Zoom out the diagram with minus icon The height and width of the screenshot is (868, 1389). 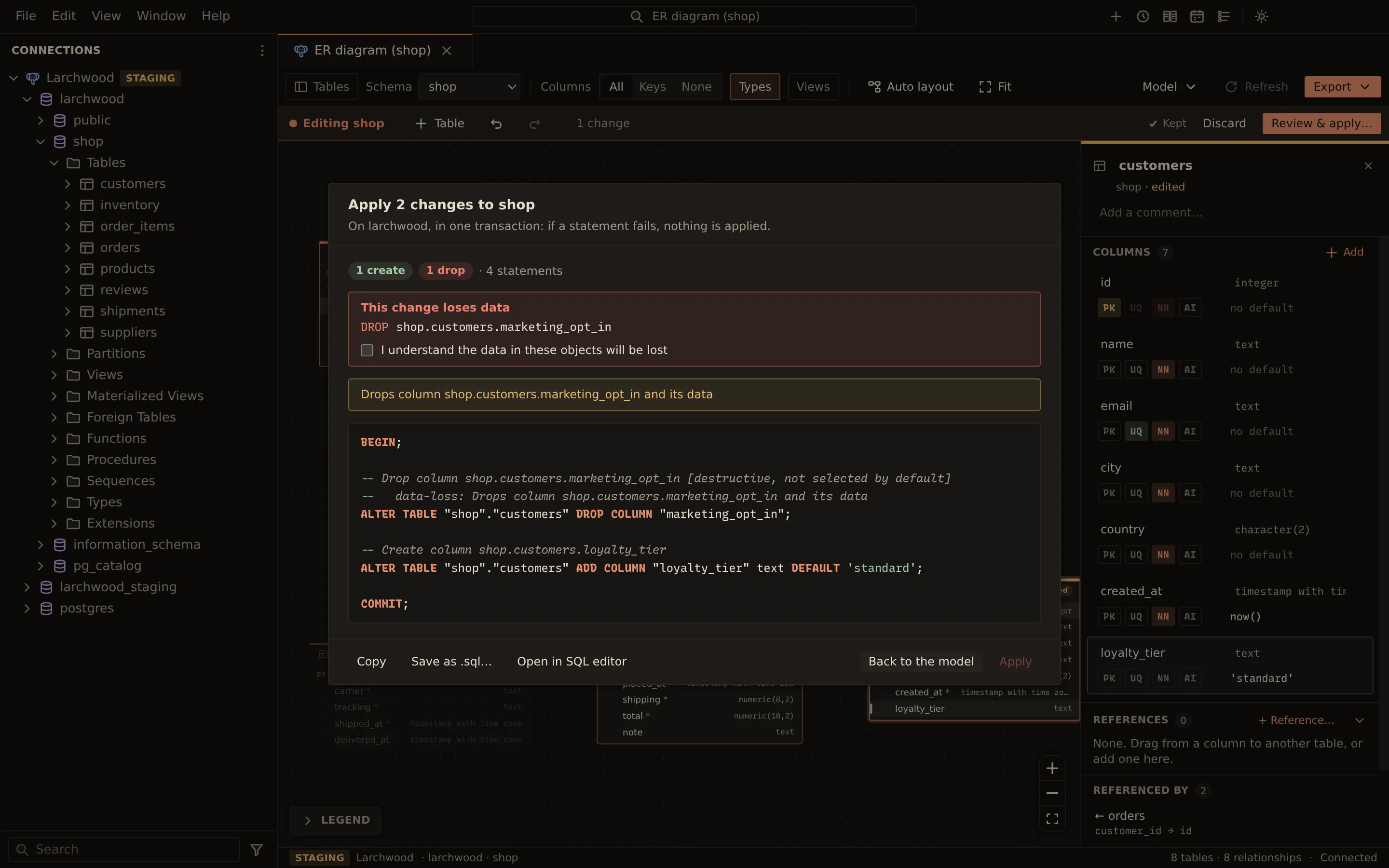tap(1052, 793)
